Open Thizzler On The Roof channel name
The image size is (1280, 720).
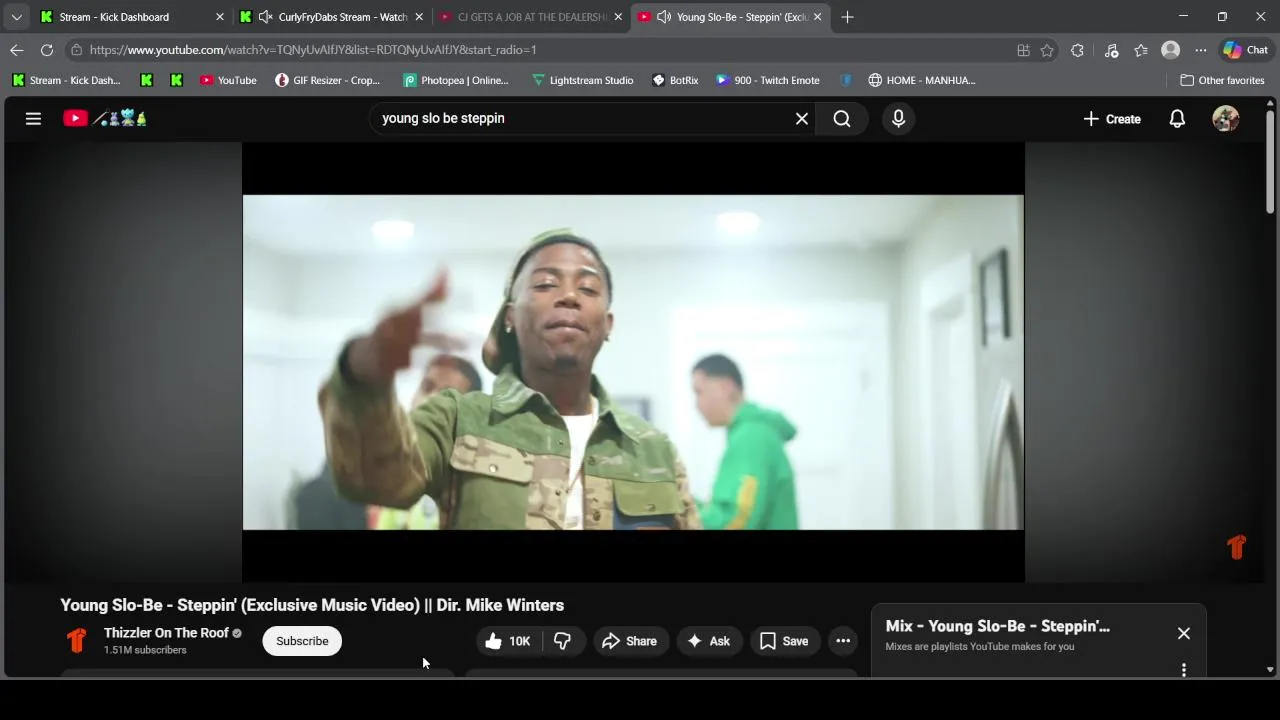[x=166, y=633]
